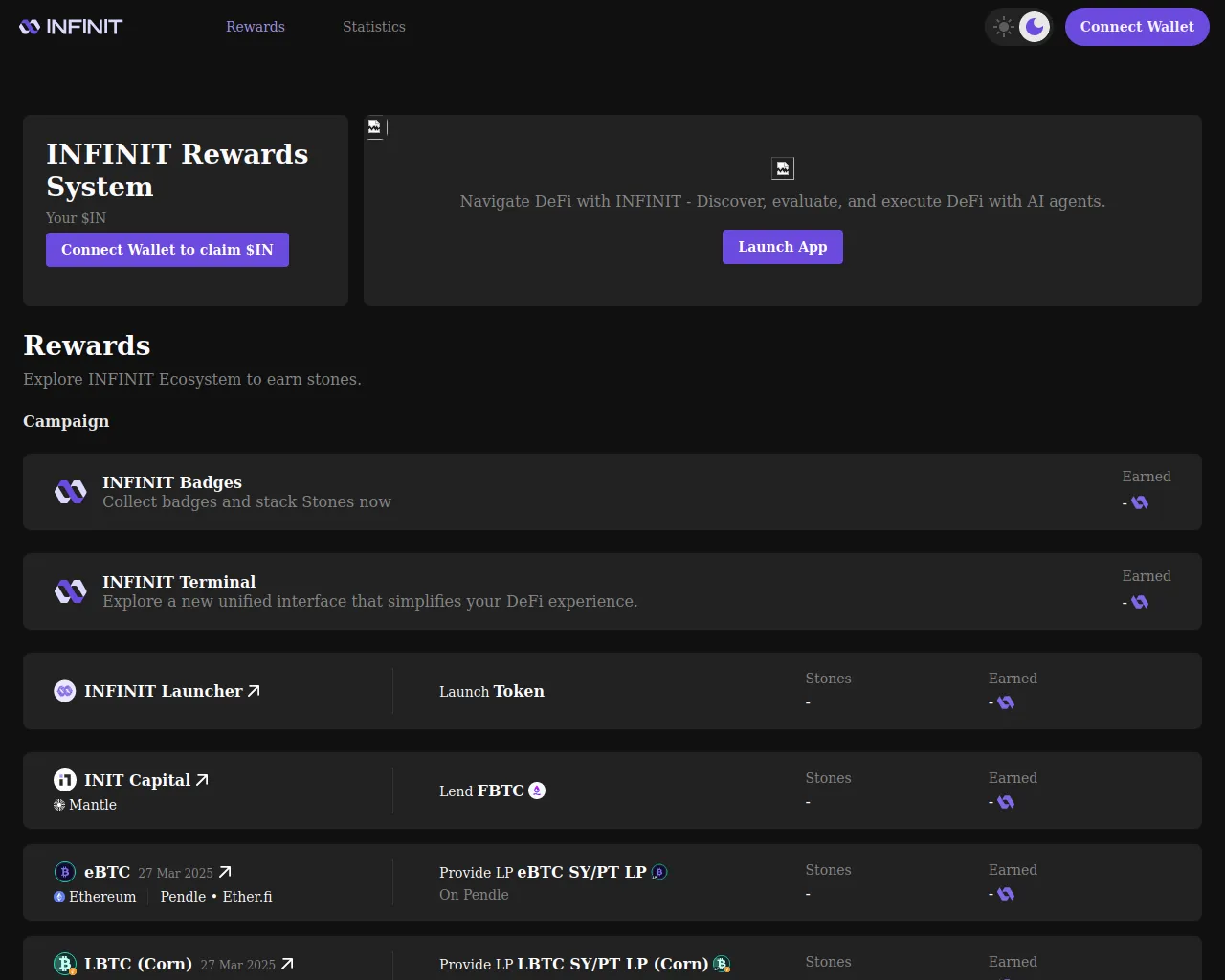1225x980 pixels.
Task: Click the 'On Pendle' text
Action: pyautogui.click(x=474, y=895)
